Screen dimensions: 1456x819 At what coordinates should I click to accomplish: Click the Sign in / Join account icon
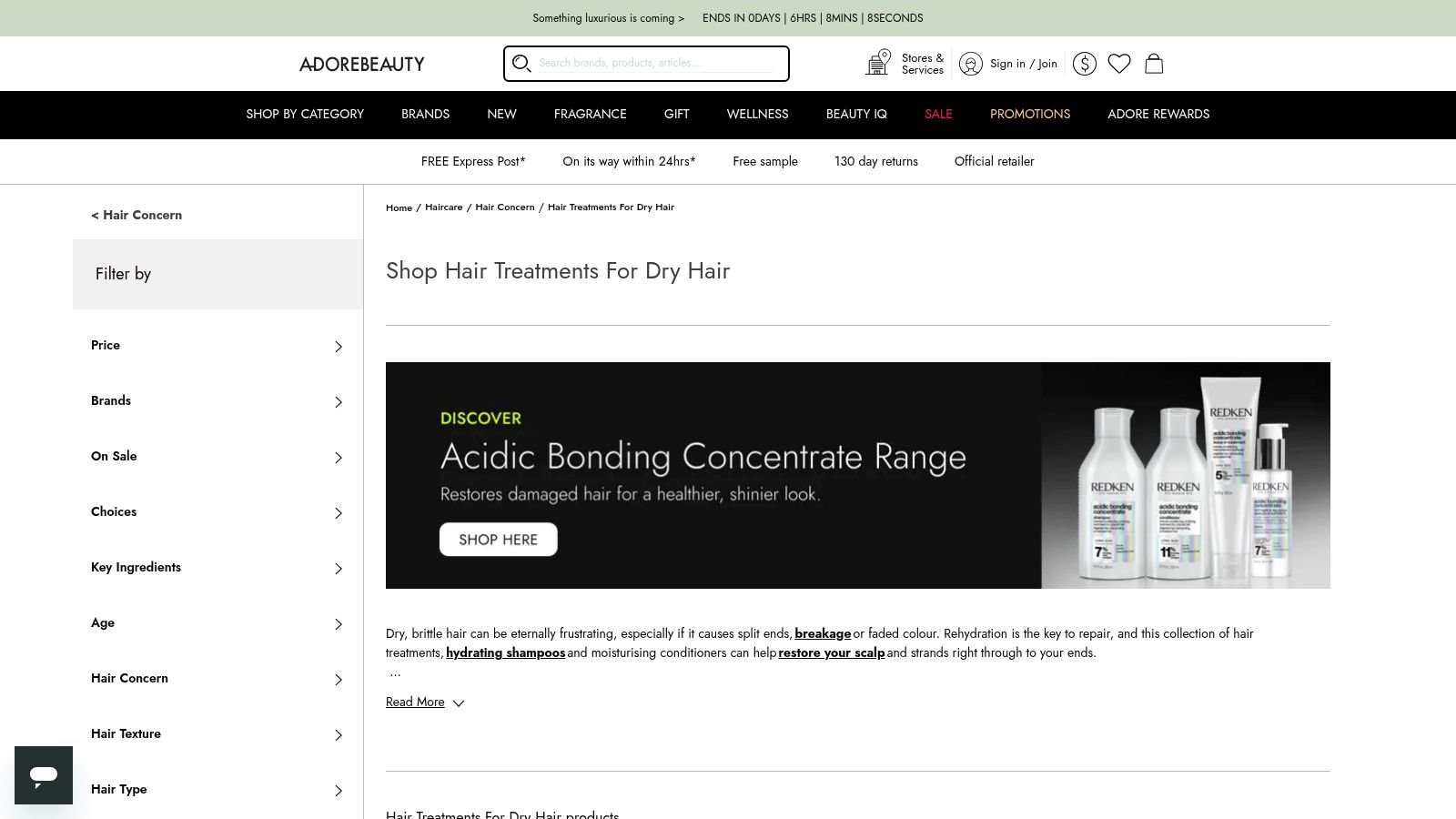(971, 64)
